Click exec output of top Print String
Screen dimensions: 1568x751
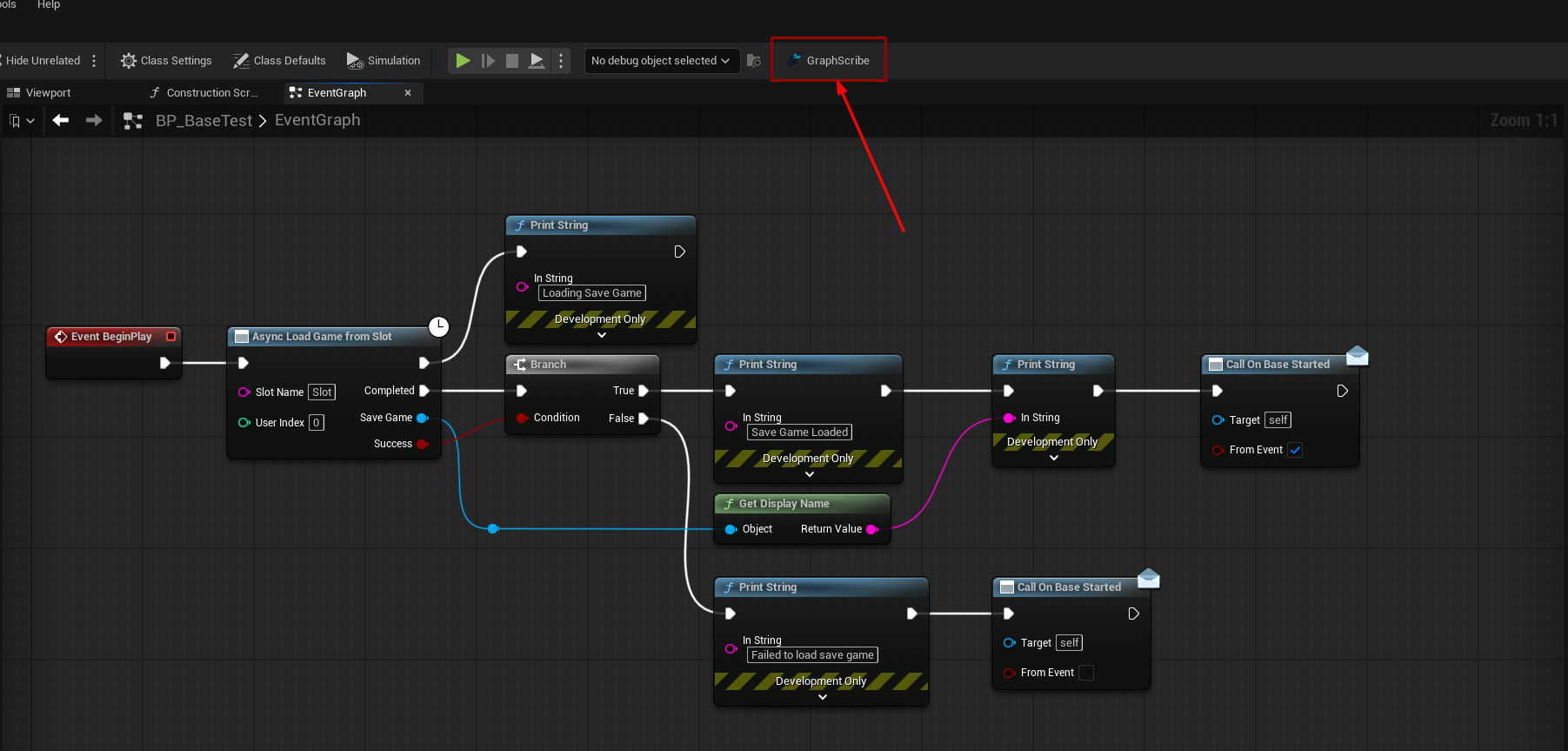(680, 251)
